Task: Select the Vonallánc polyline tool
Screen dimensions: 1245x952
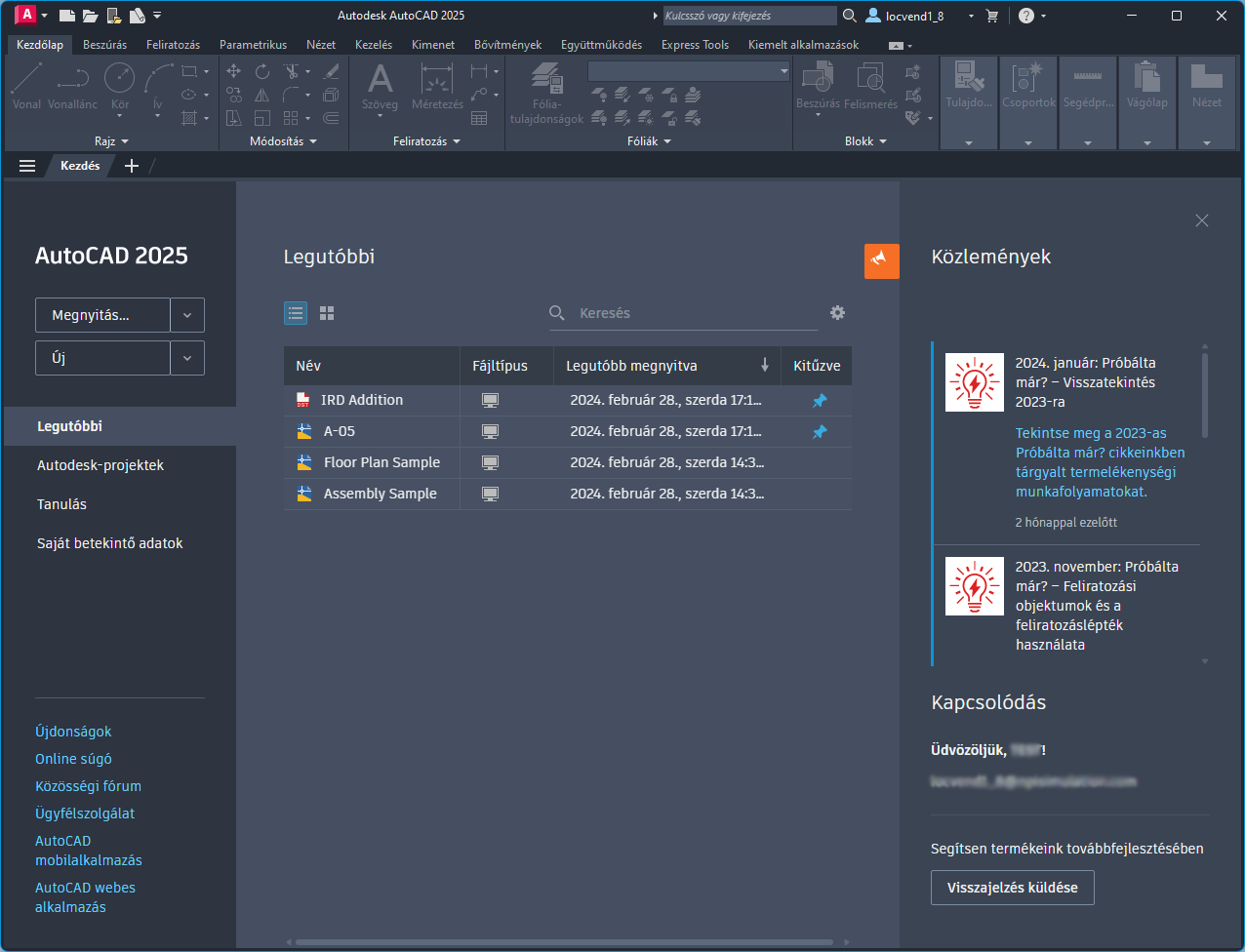Action: coord(73,86)
